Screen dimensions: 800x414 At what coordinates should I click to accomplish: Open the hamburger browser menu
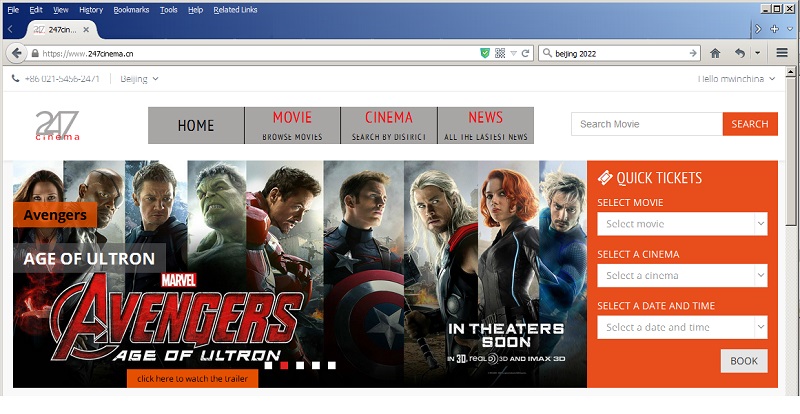(782, 53)
